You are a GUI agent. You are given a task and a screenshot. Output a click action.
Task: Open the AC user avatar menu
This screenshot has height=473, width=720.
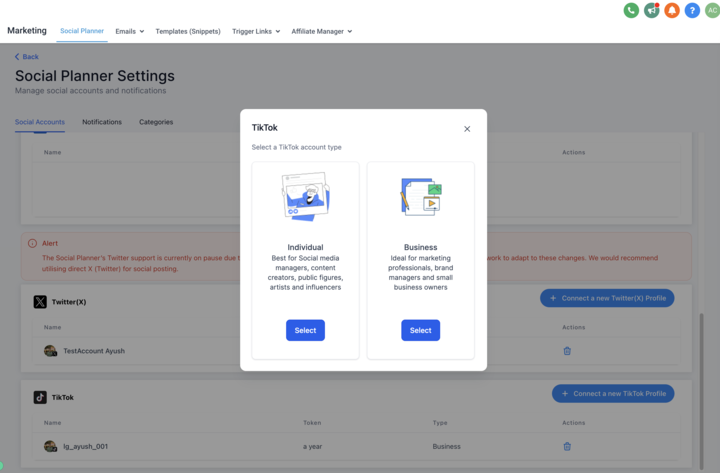712,10
